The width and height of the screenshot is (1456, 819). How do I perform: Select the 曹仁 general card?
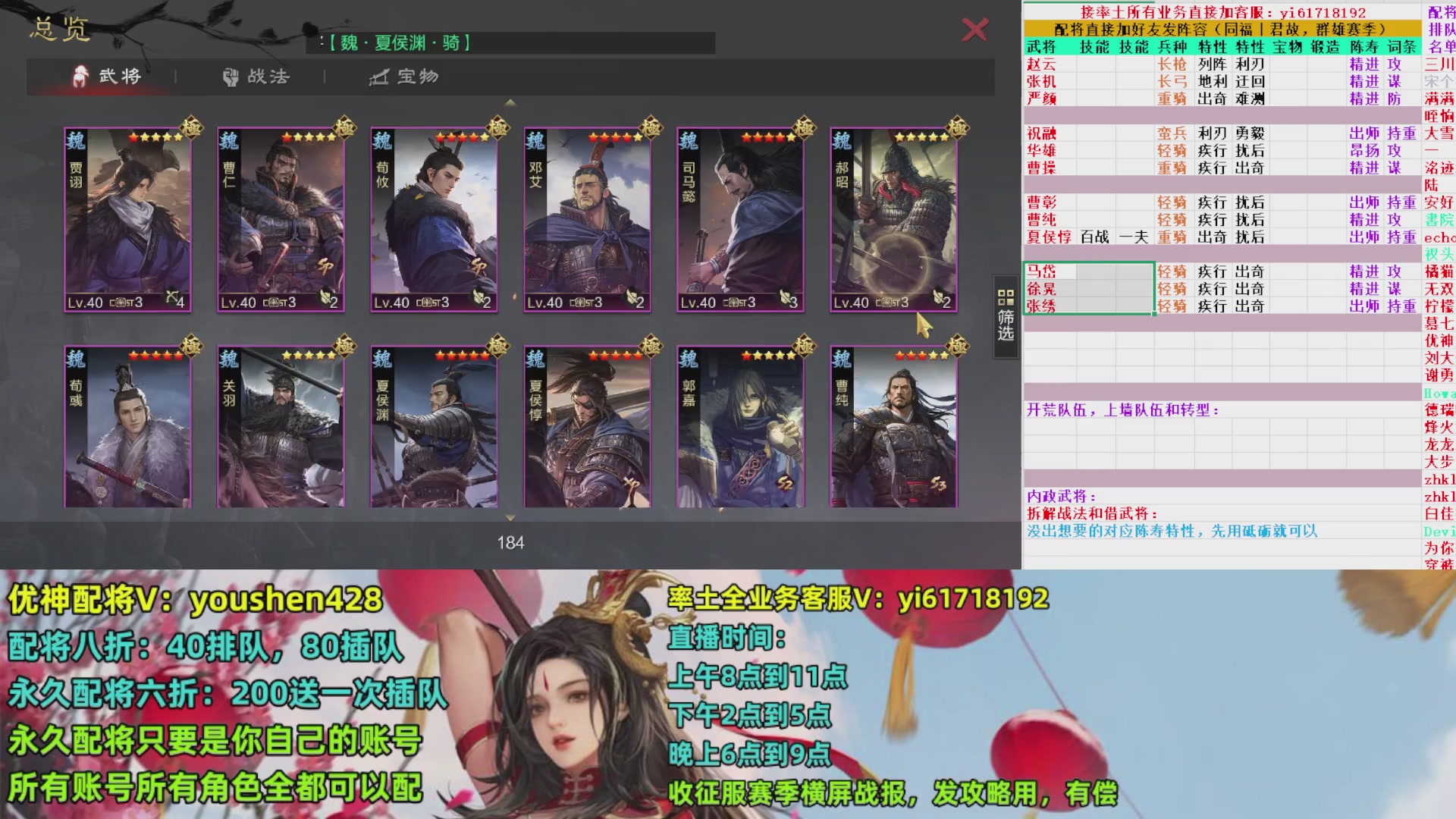point(281,220)
